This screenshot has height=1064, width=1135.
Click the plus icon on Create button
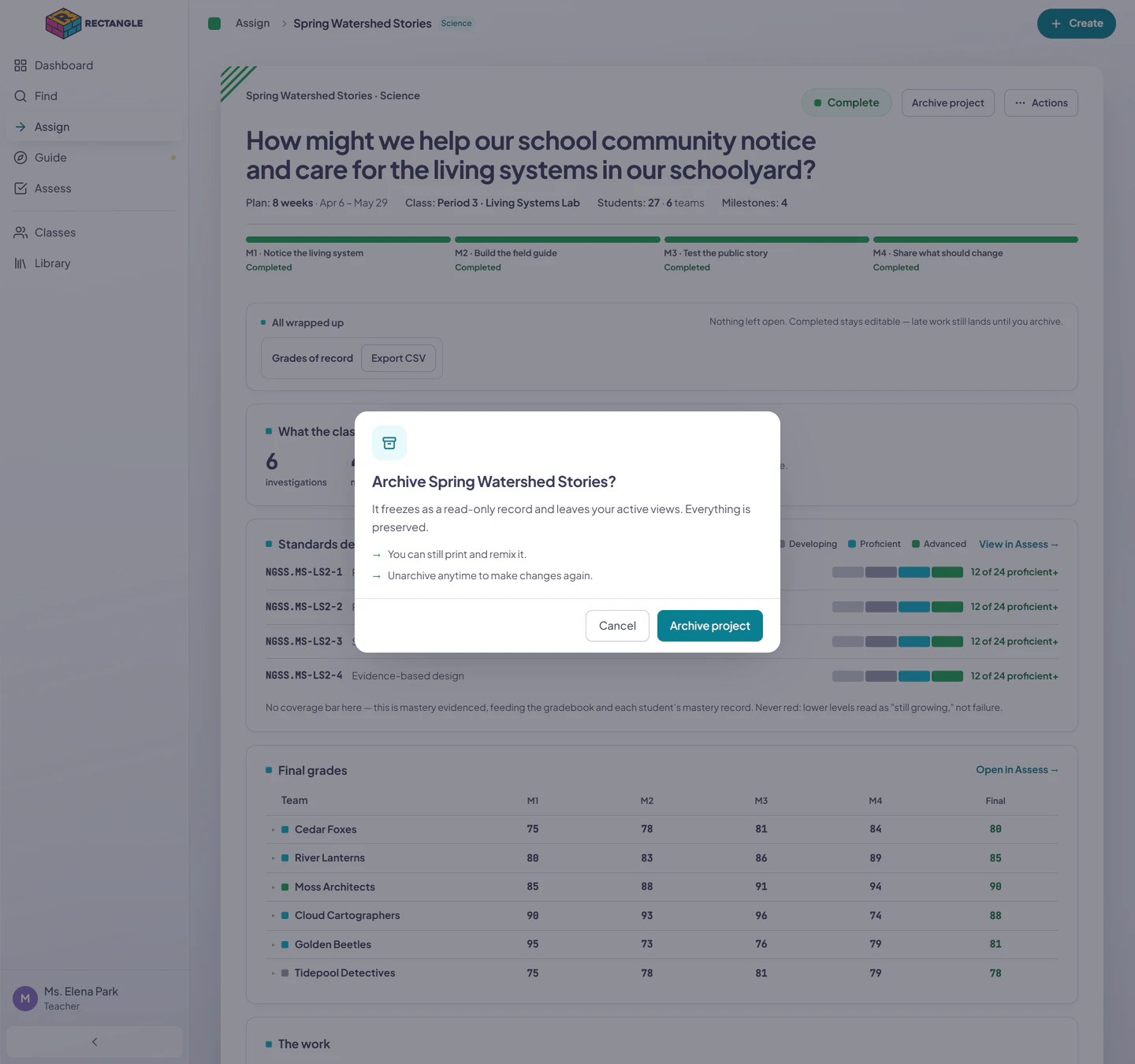[x=1056, y=24]
